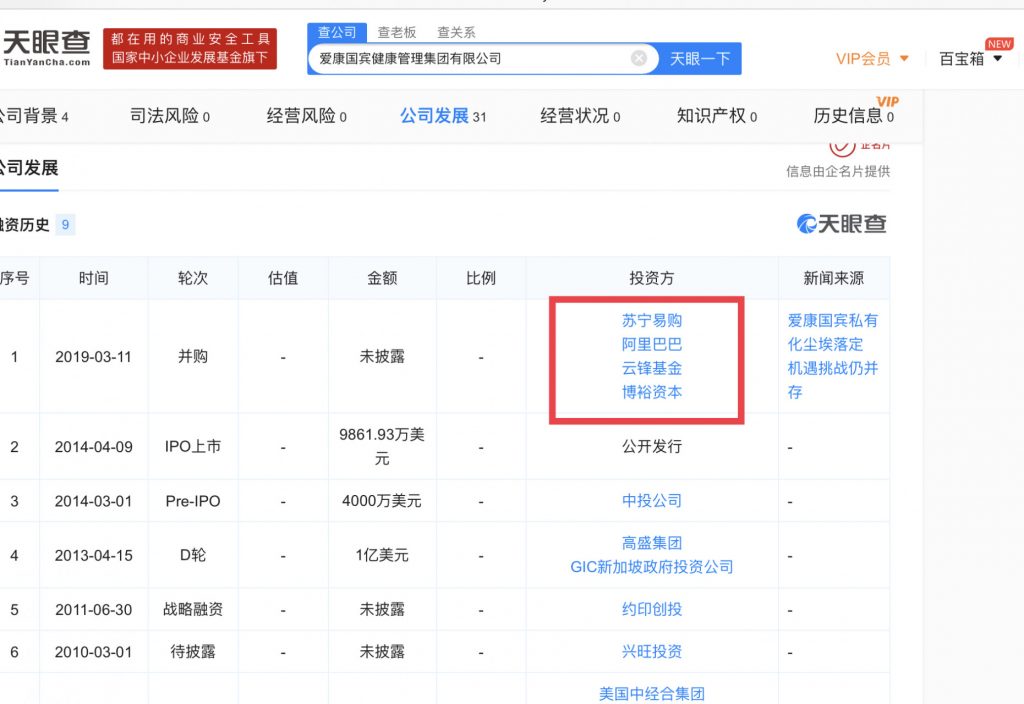Open the VIP会员 dropdown menu
This screenshot has height=704, width=1024.
coord(872,59)
